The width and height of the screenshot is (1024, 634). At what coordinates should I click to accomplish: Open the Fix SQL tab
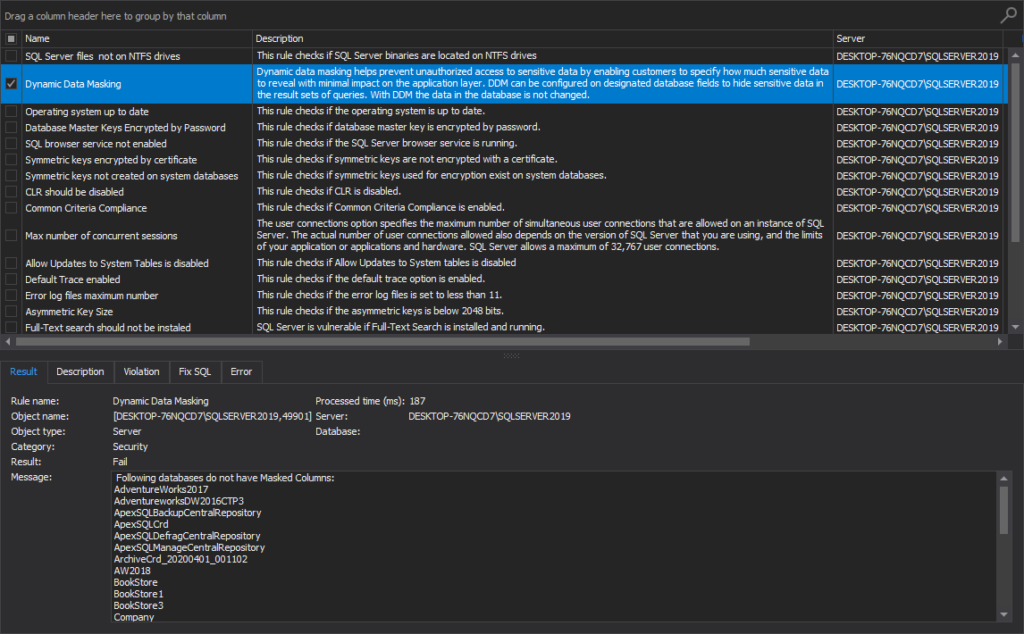[194, 371]
